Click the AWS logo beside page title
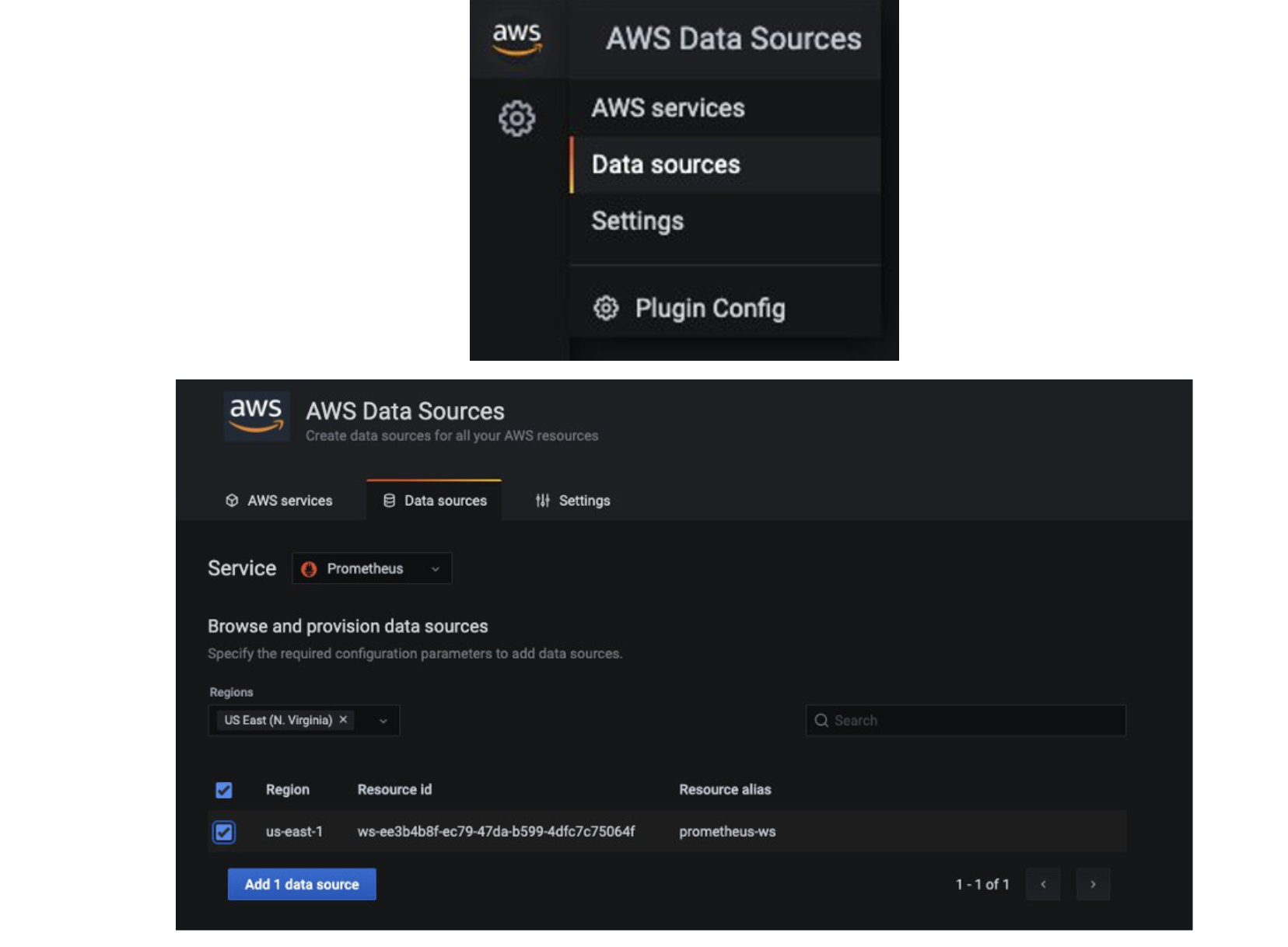This screenshot has width=1288, height=947. [257, 416]
